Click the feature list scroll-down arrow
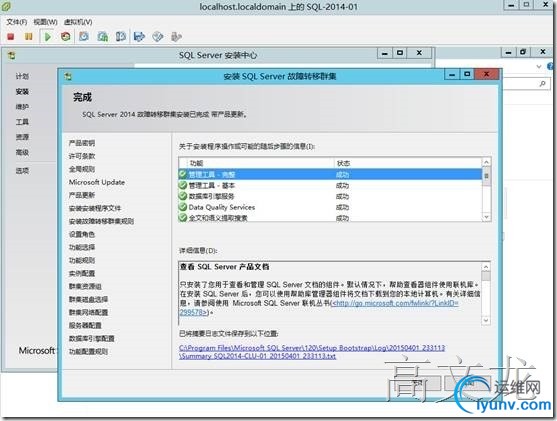Screen dimensions: 557x421 486,217
